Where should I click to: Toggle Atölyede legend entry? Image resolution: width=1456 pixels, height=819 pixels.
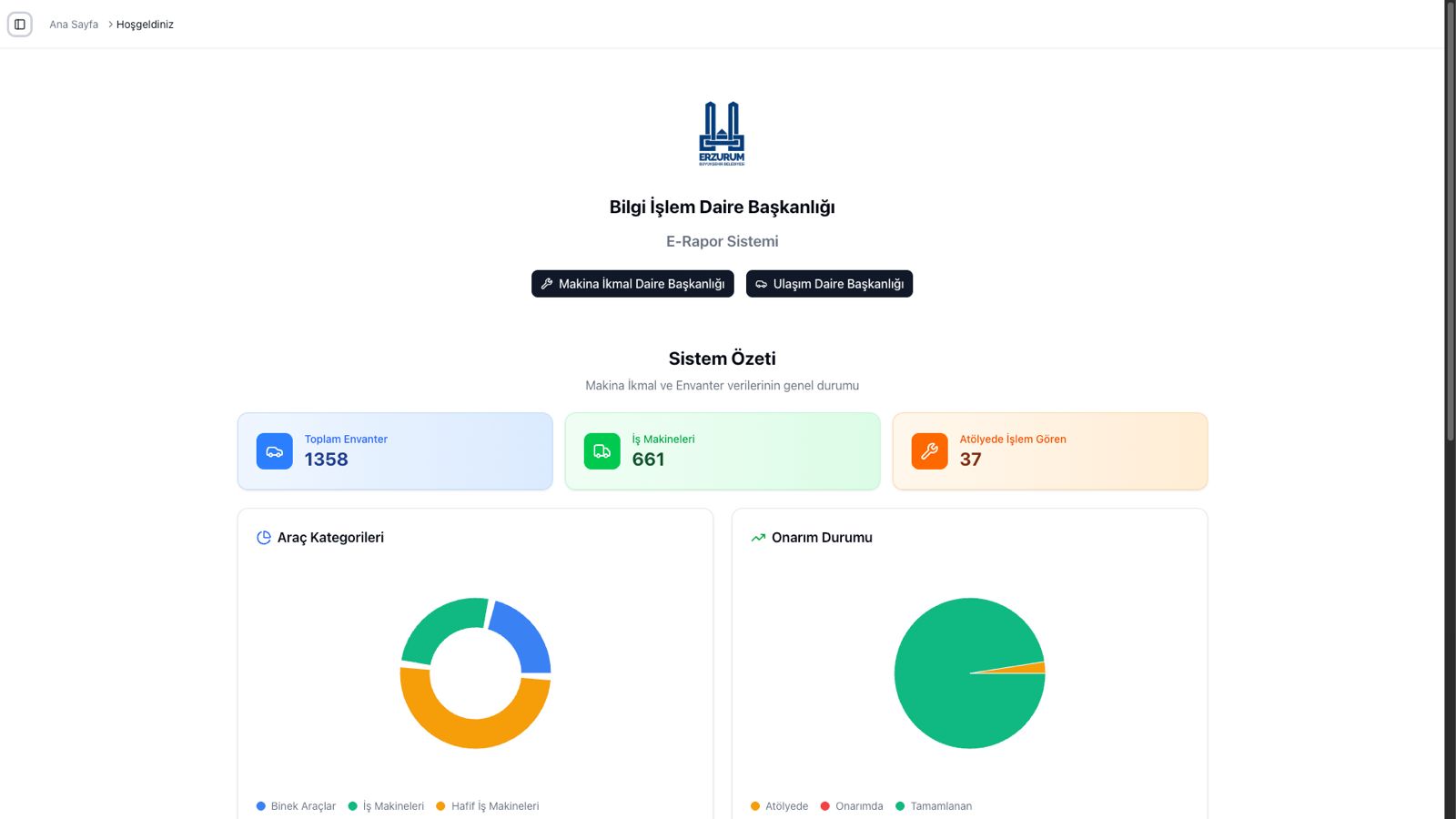779,806
